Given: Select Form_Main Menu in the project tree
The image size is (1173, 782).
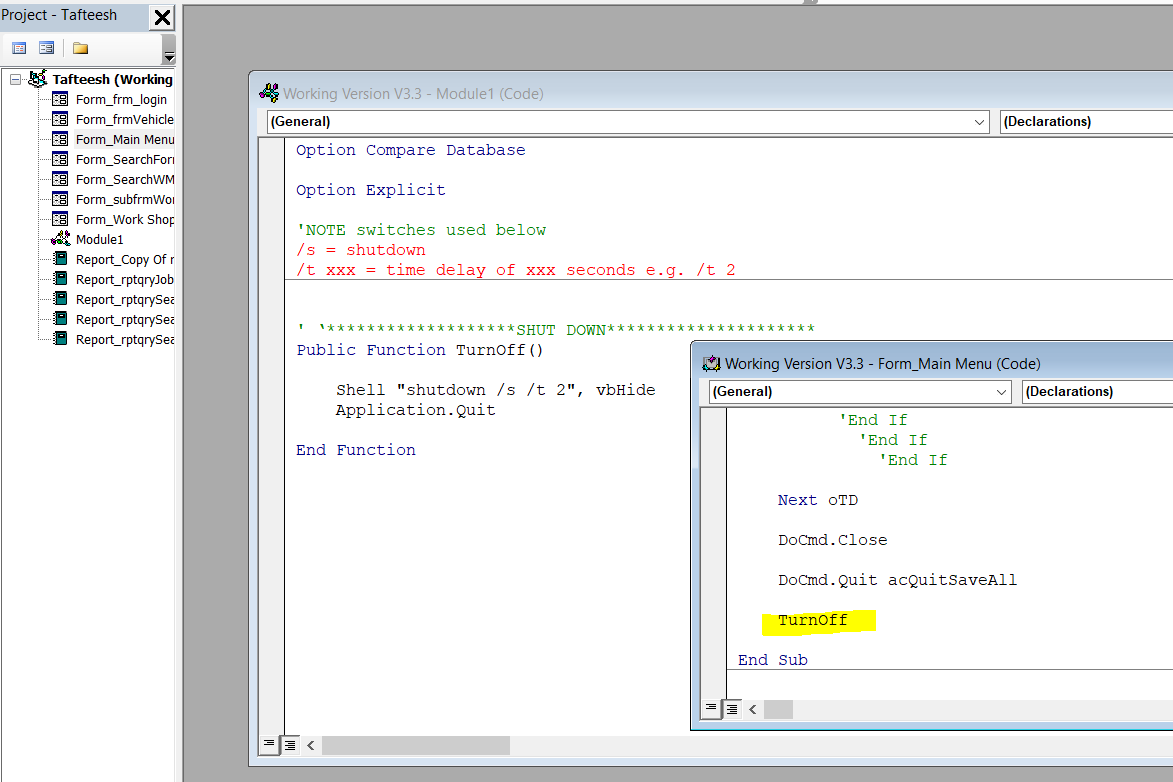Looking at the screenshot, I should (124, 139).
